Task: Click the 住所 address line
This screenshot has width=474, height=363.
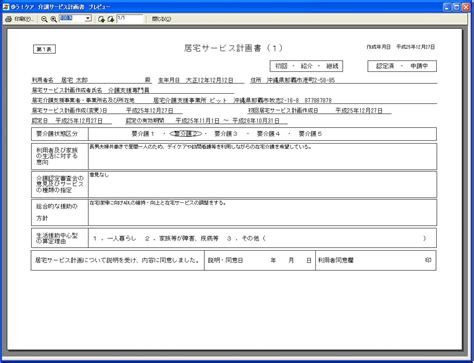Action: coord(343,80)
